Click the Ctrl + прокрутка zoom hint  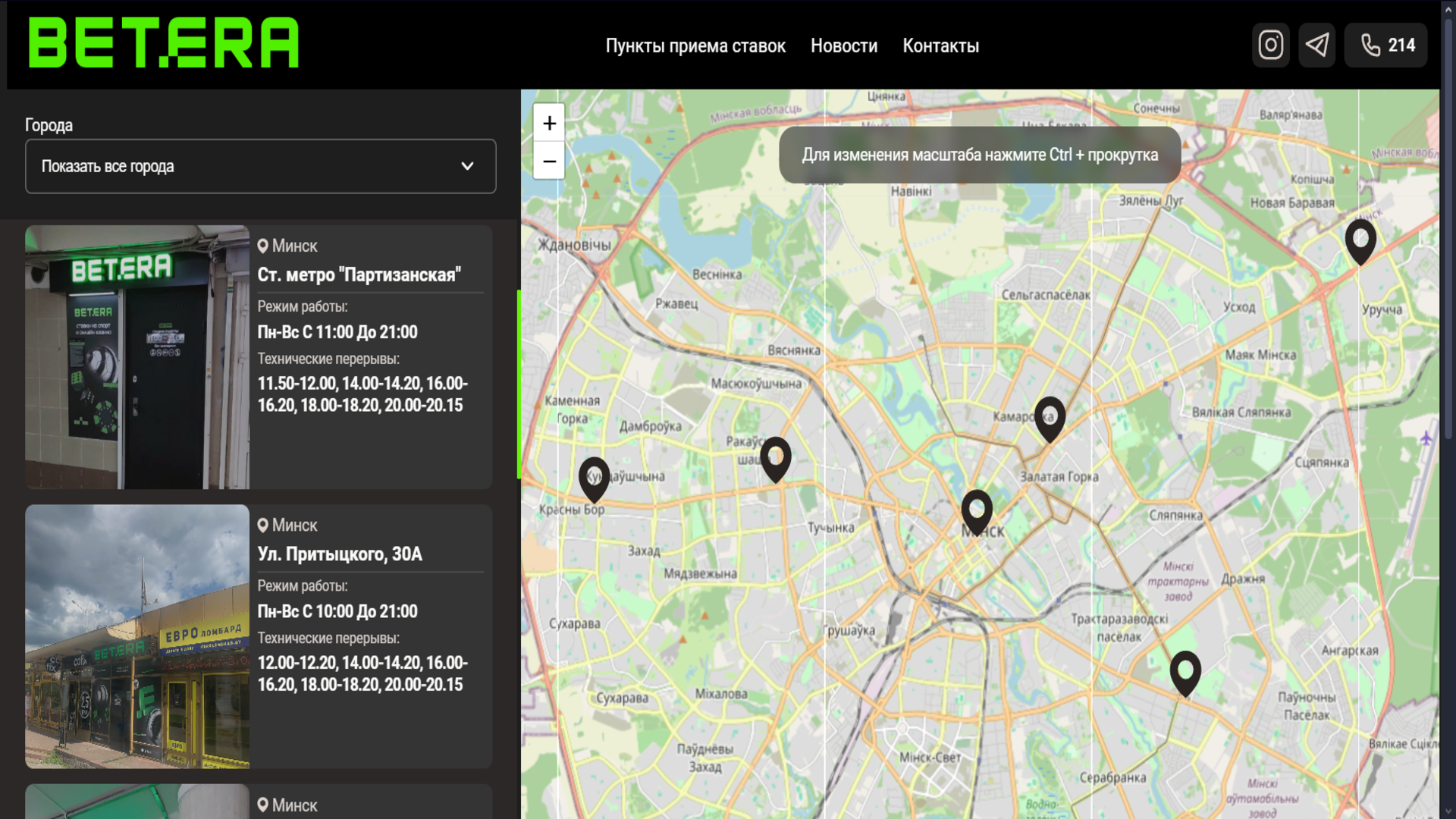coord(980,155)
